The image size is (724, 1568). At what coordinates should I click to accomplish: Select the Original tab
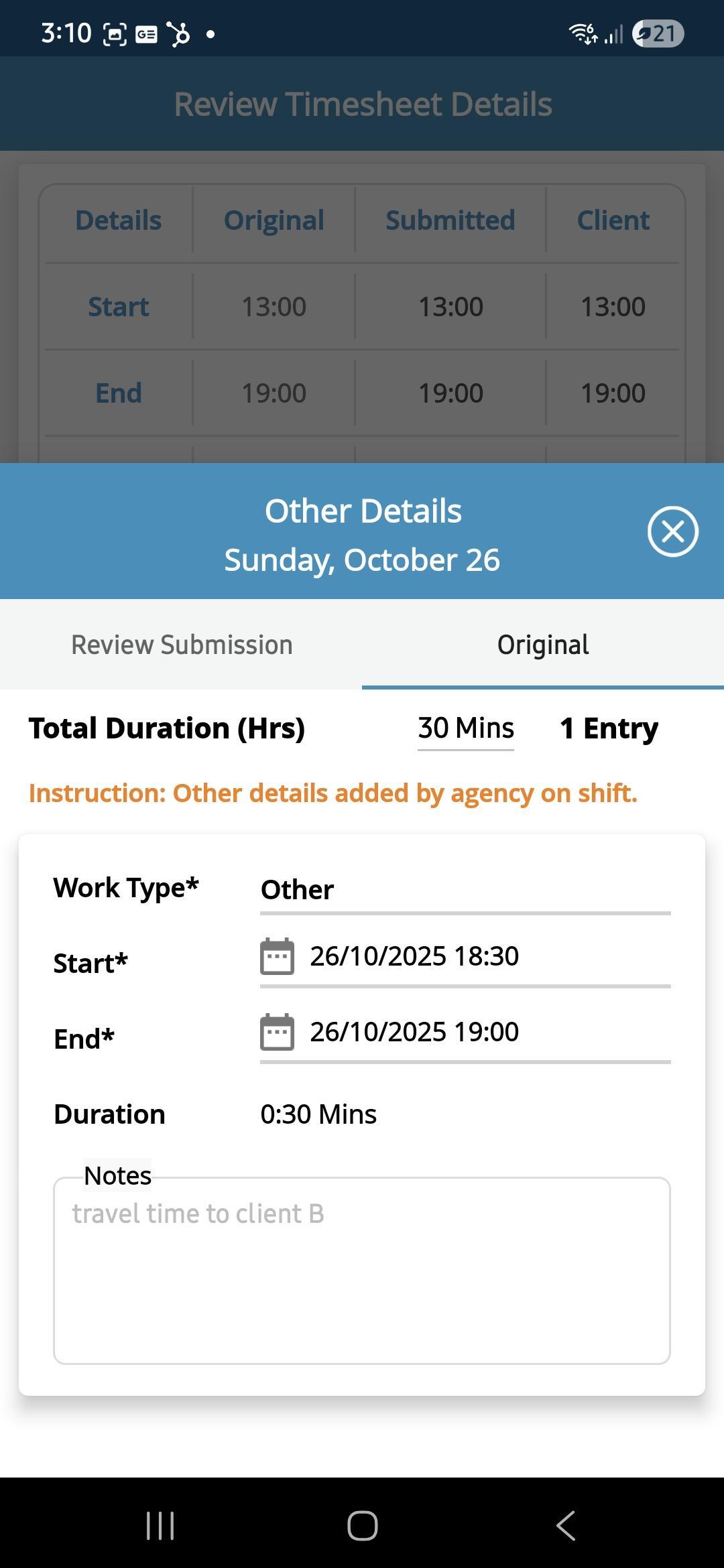543,645
